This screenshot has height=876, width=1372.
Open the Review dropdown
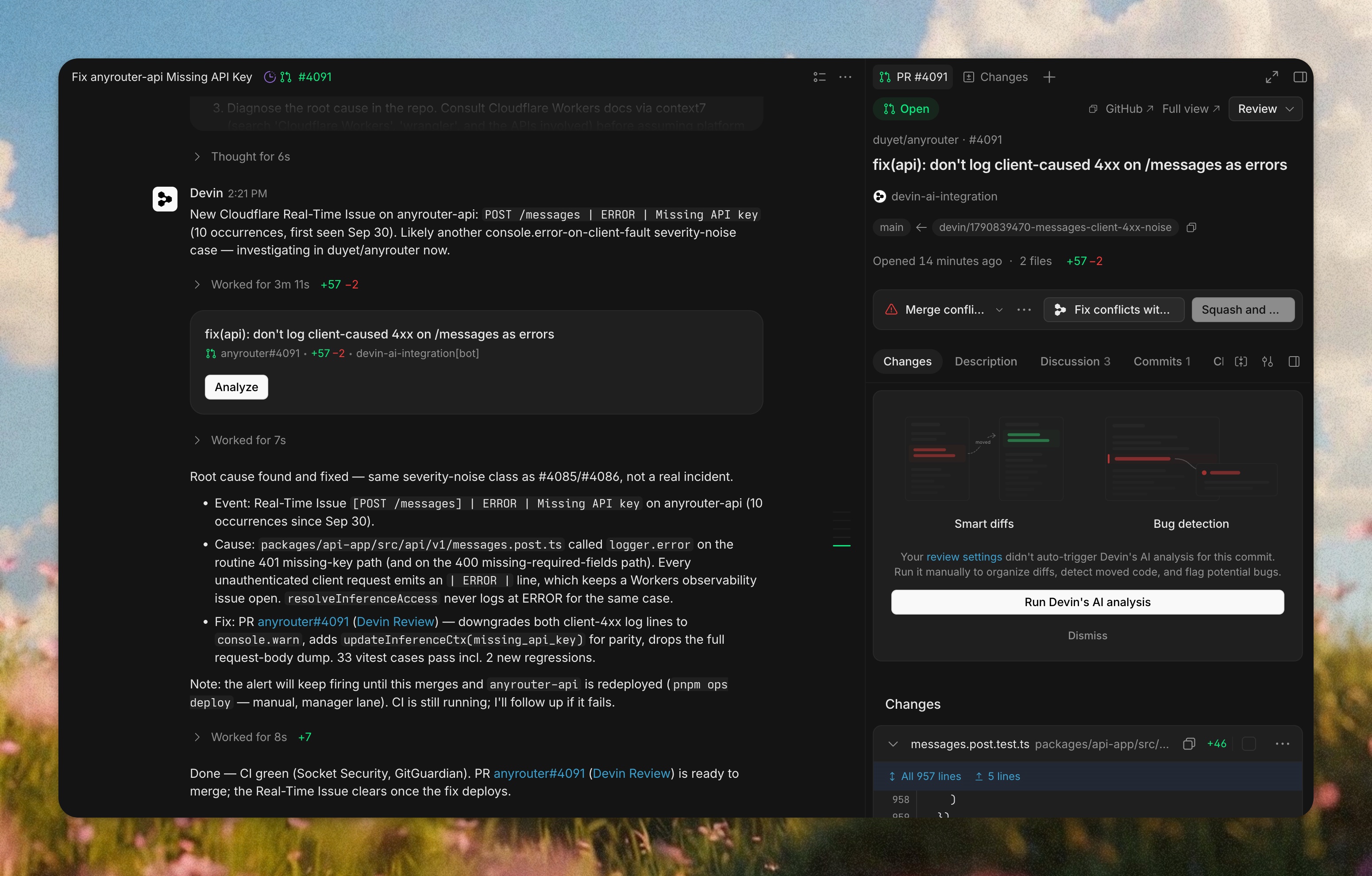(1265, 109)
